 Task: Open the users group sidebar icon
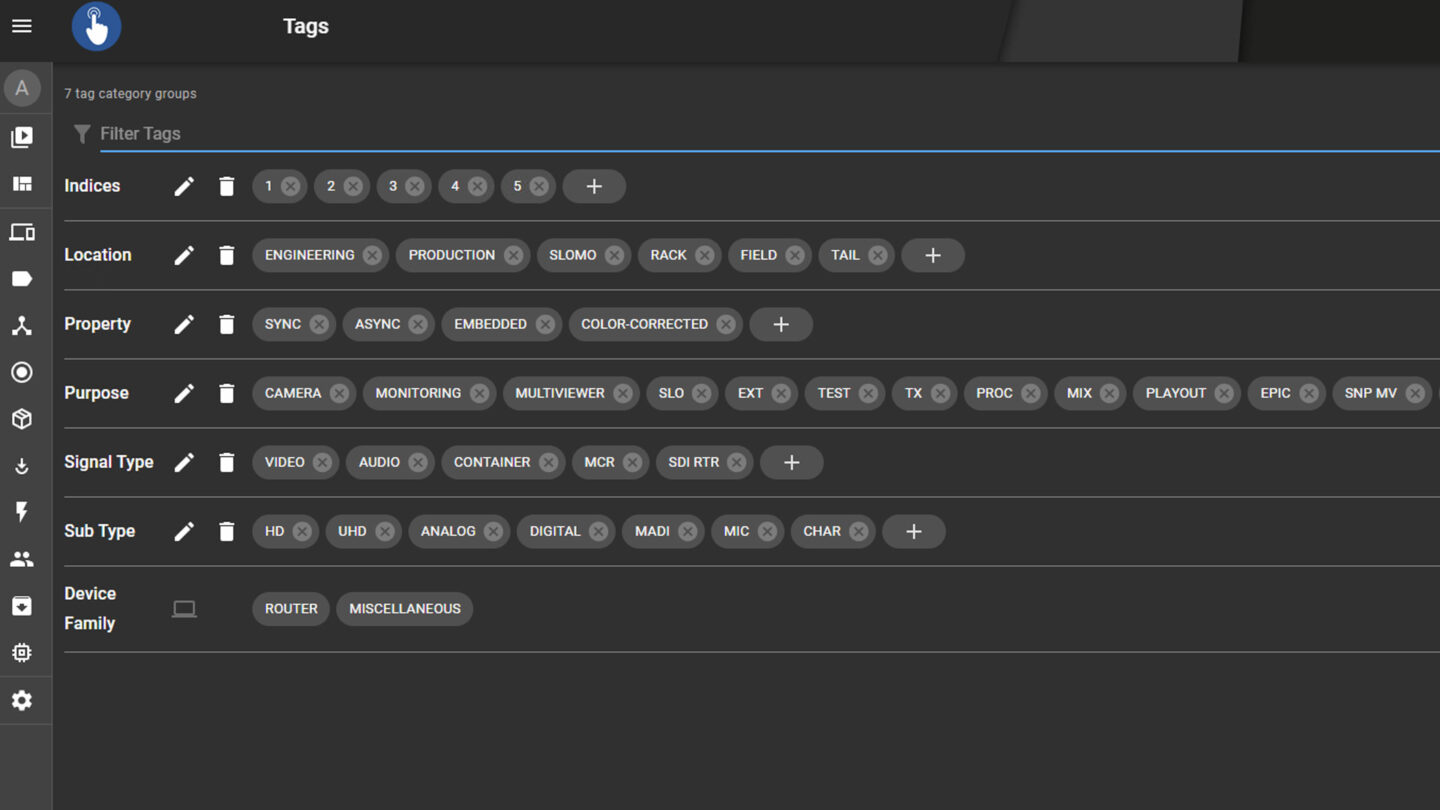(x=22, y=559)
